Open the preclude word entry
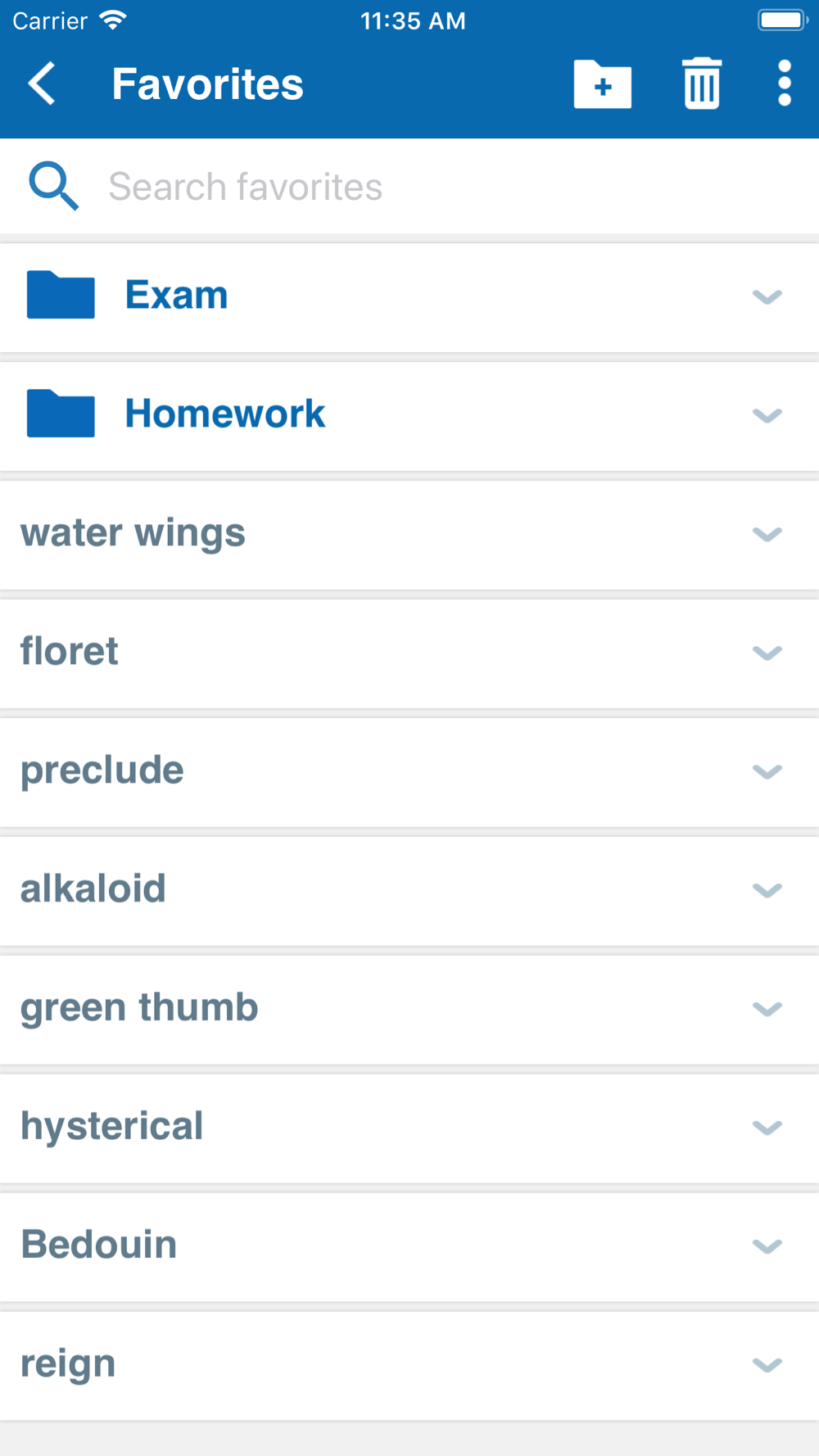This screenshot has height=1456, width=819. 409,772
